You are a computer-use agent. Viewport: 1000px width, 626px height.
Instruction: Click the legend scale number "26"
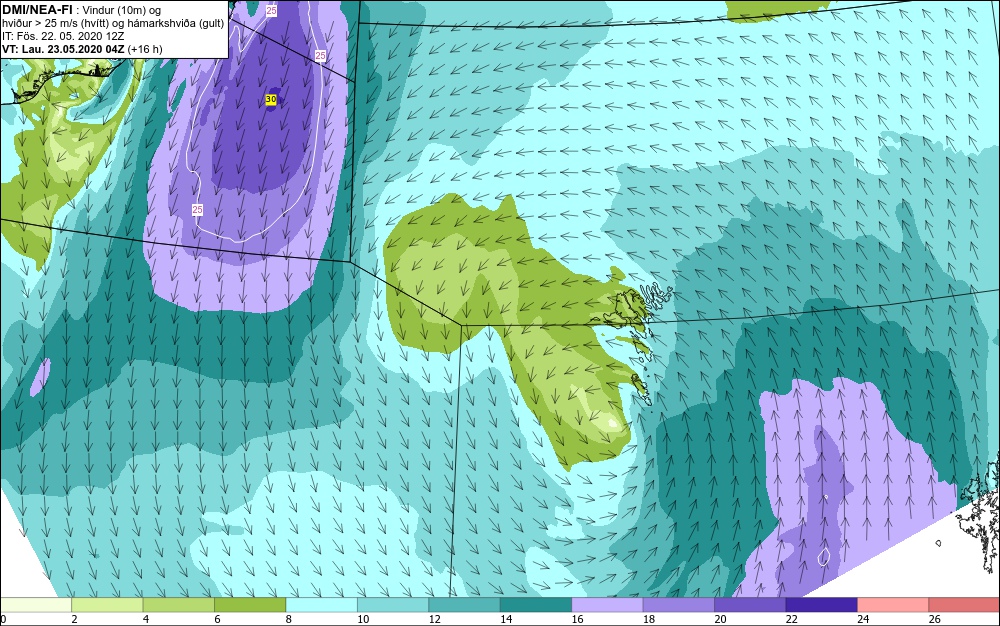point(934,619)
